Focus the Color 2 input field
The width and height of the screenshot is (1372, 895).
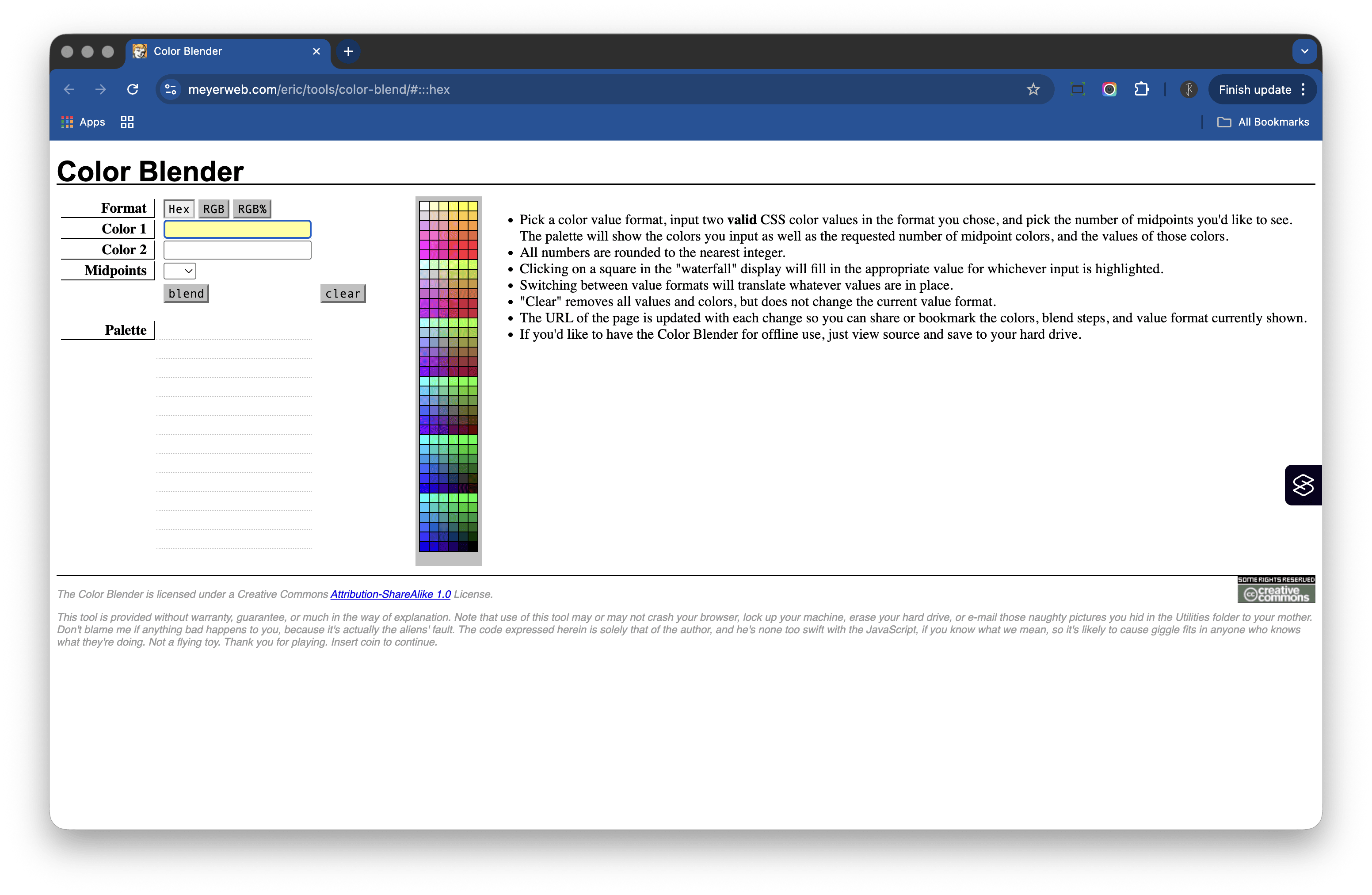237,250
